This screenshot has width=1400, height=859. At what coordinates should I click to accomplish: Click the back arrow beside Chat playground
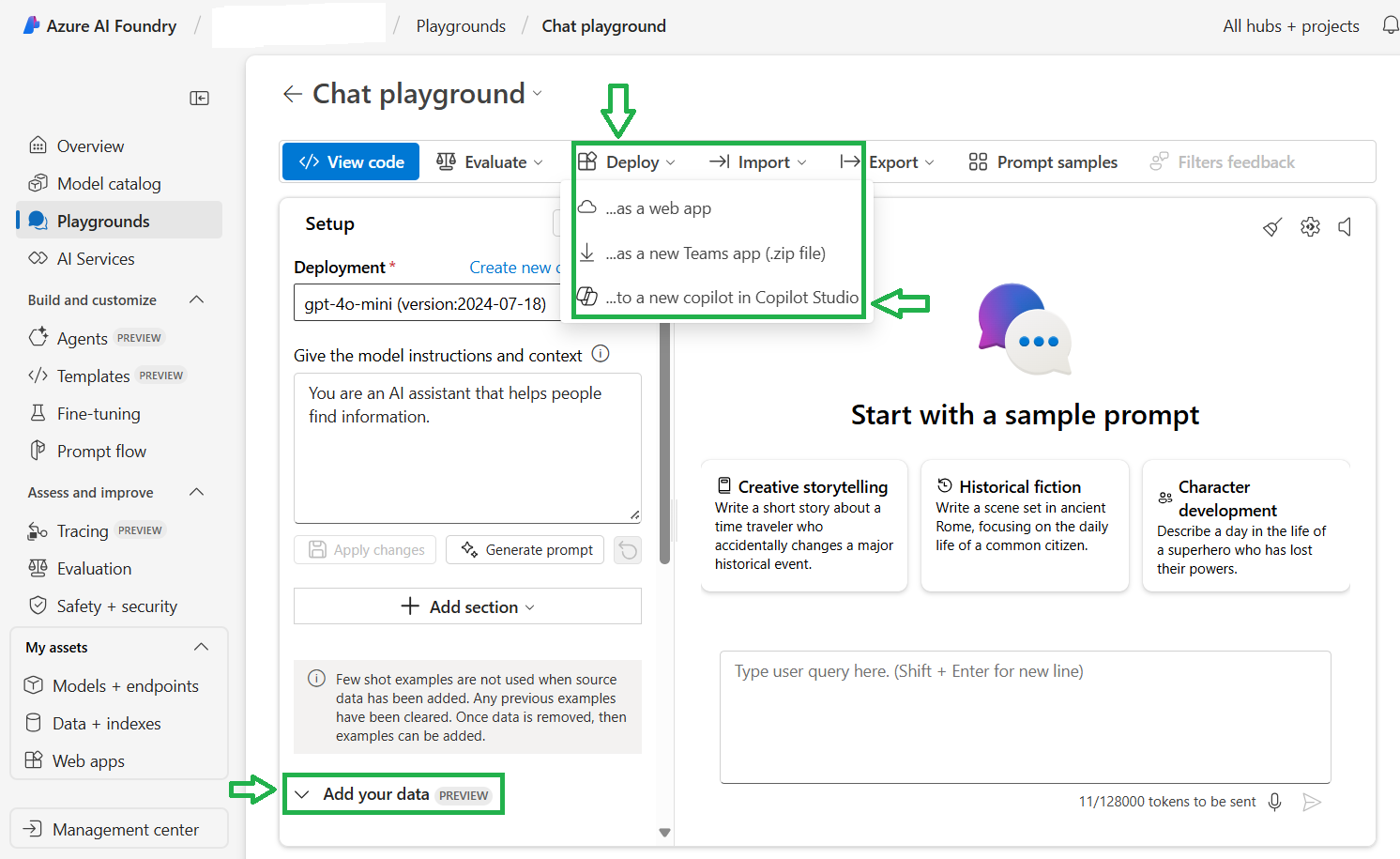click(x=293, y=94)
